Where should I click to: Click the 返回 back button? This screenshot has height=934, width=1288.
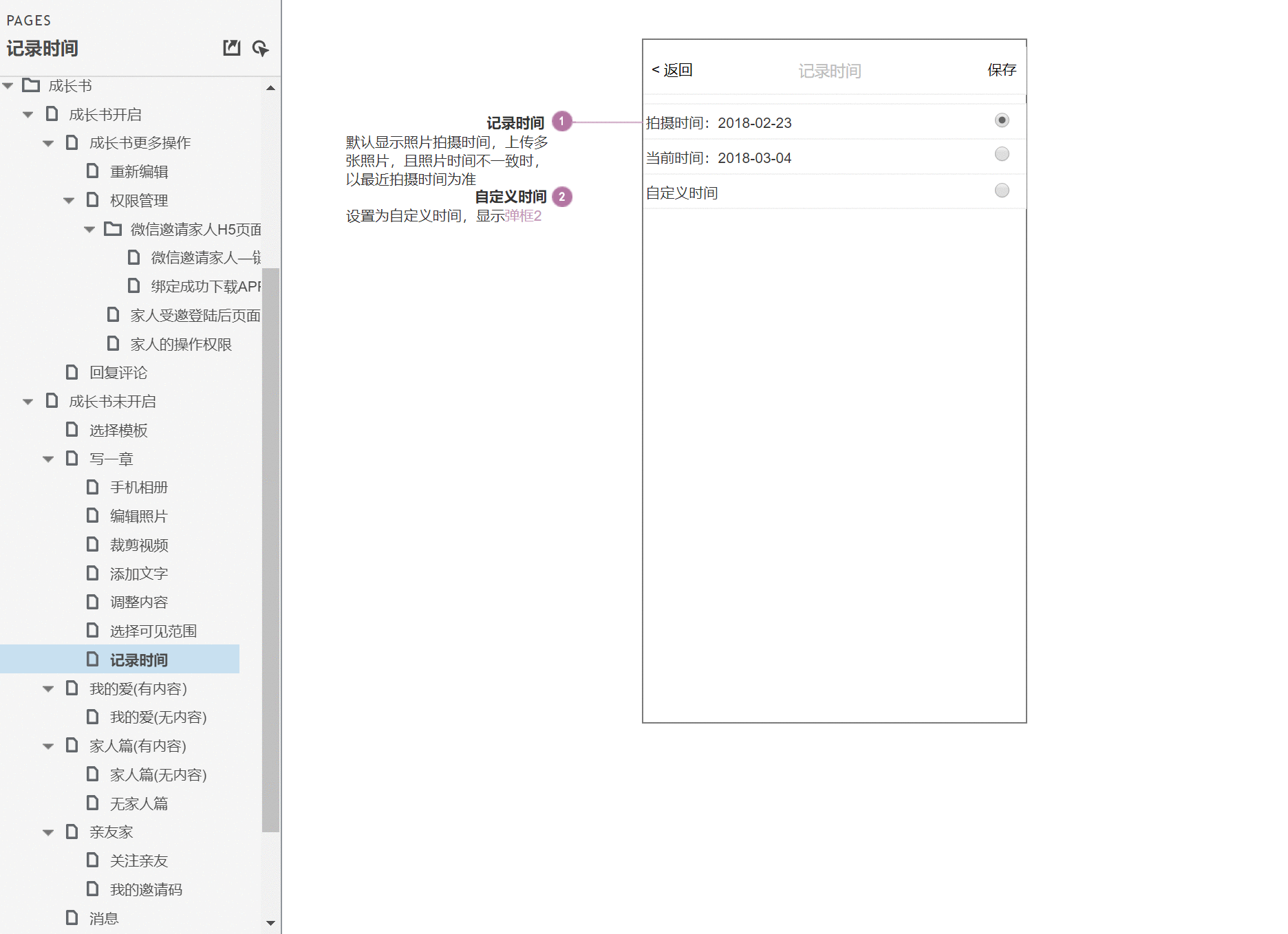[x=672, y=69]
